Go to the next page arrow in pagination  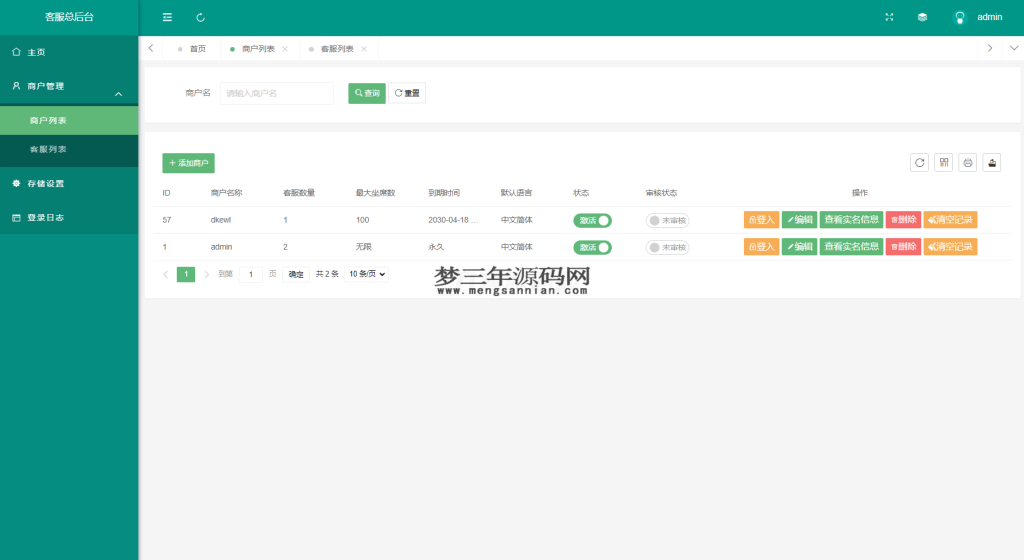pos(206,274)
